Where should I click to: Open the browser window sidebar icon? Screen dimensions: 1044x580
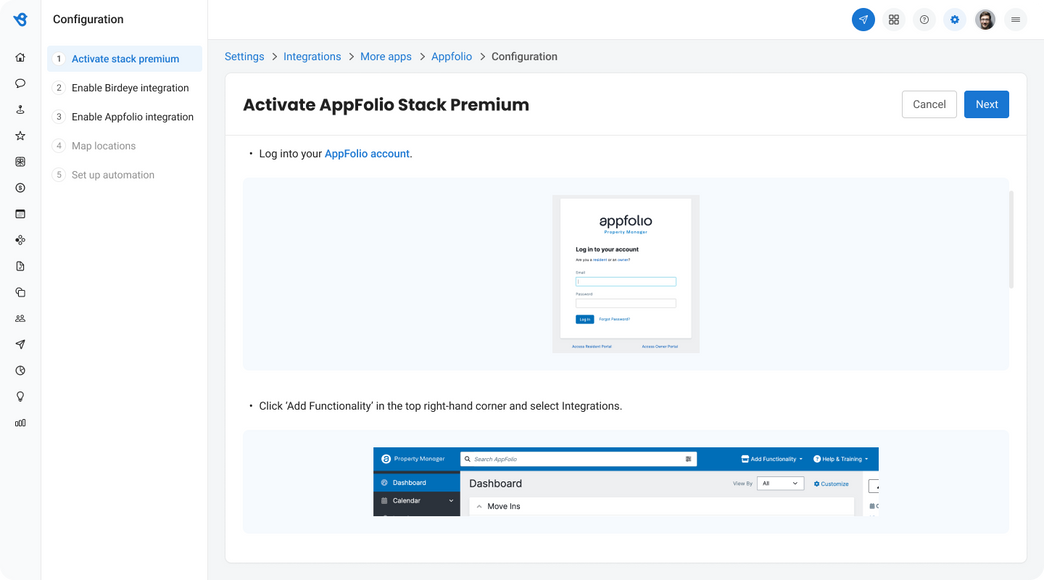pyautogui.click(x=20, y=214)
